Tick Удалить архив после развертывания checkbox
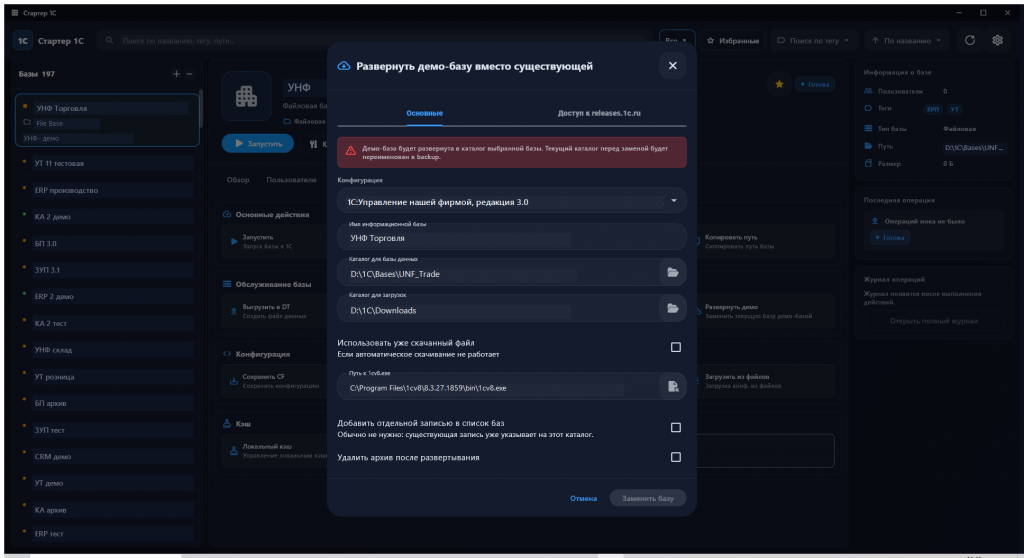 (x=675, y=457)
